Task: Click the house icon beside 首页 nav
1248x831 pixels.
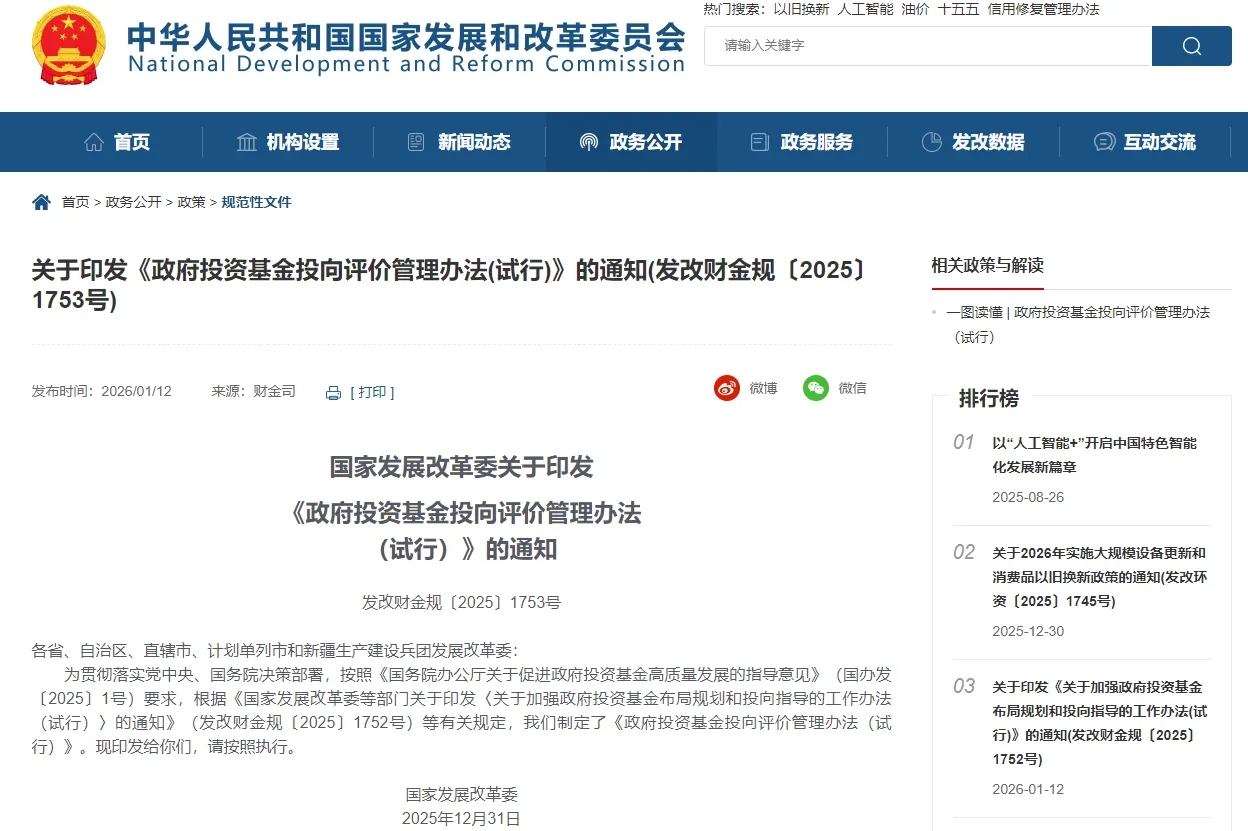Action: (94, 142)
